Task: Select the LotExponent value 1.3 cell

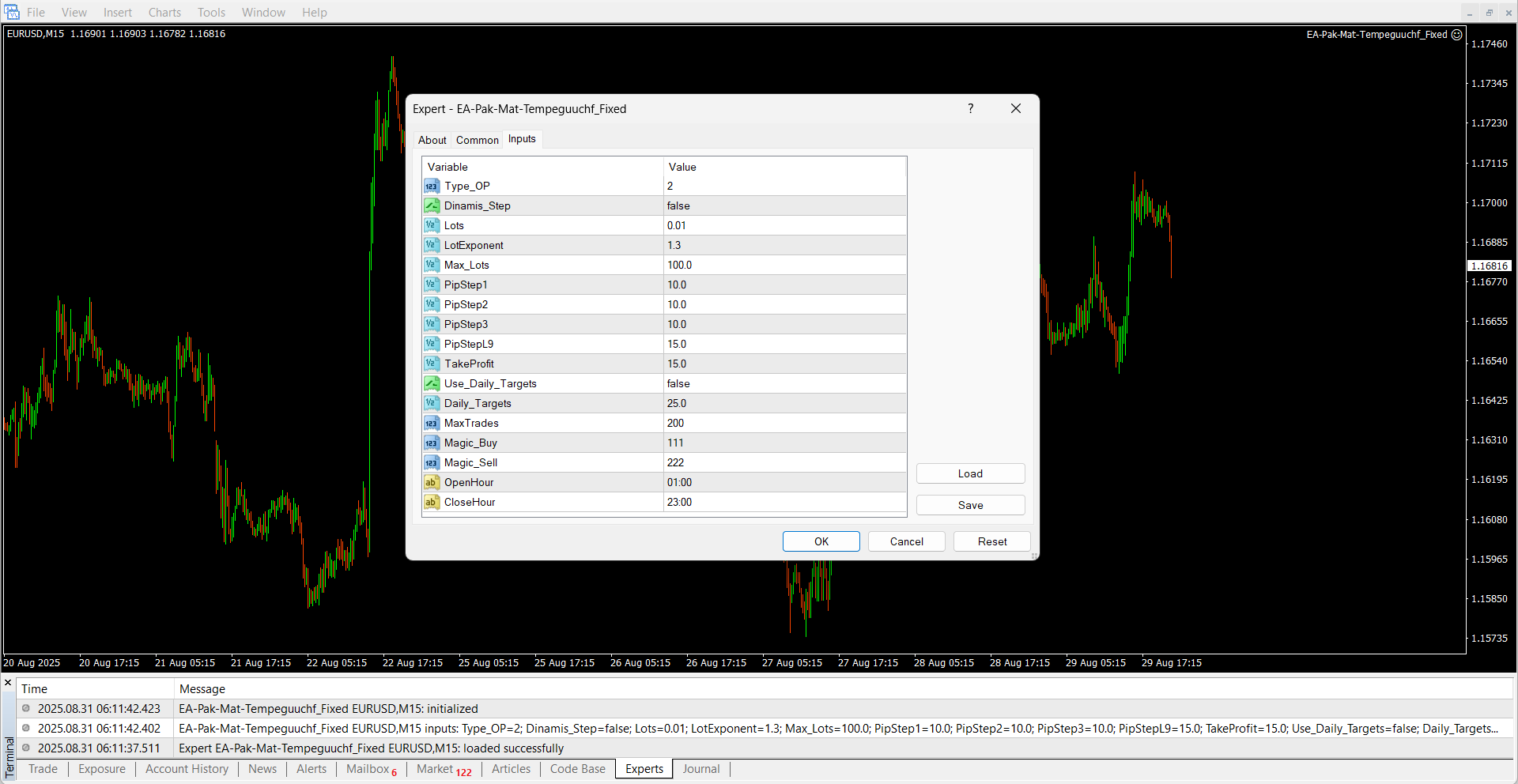Action: [x=783, y=246]
